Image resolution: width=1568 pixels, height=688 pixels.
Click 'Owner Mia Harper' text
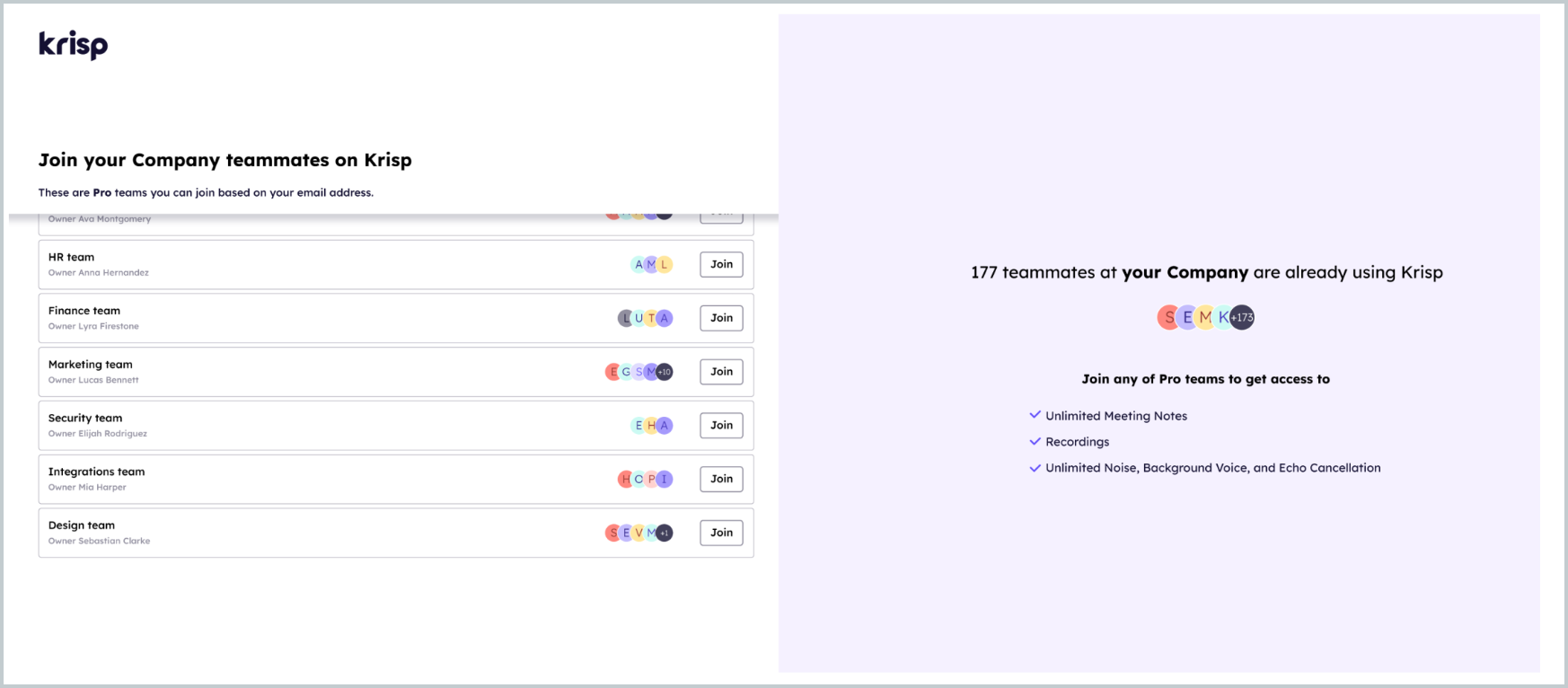pos(87,488)
